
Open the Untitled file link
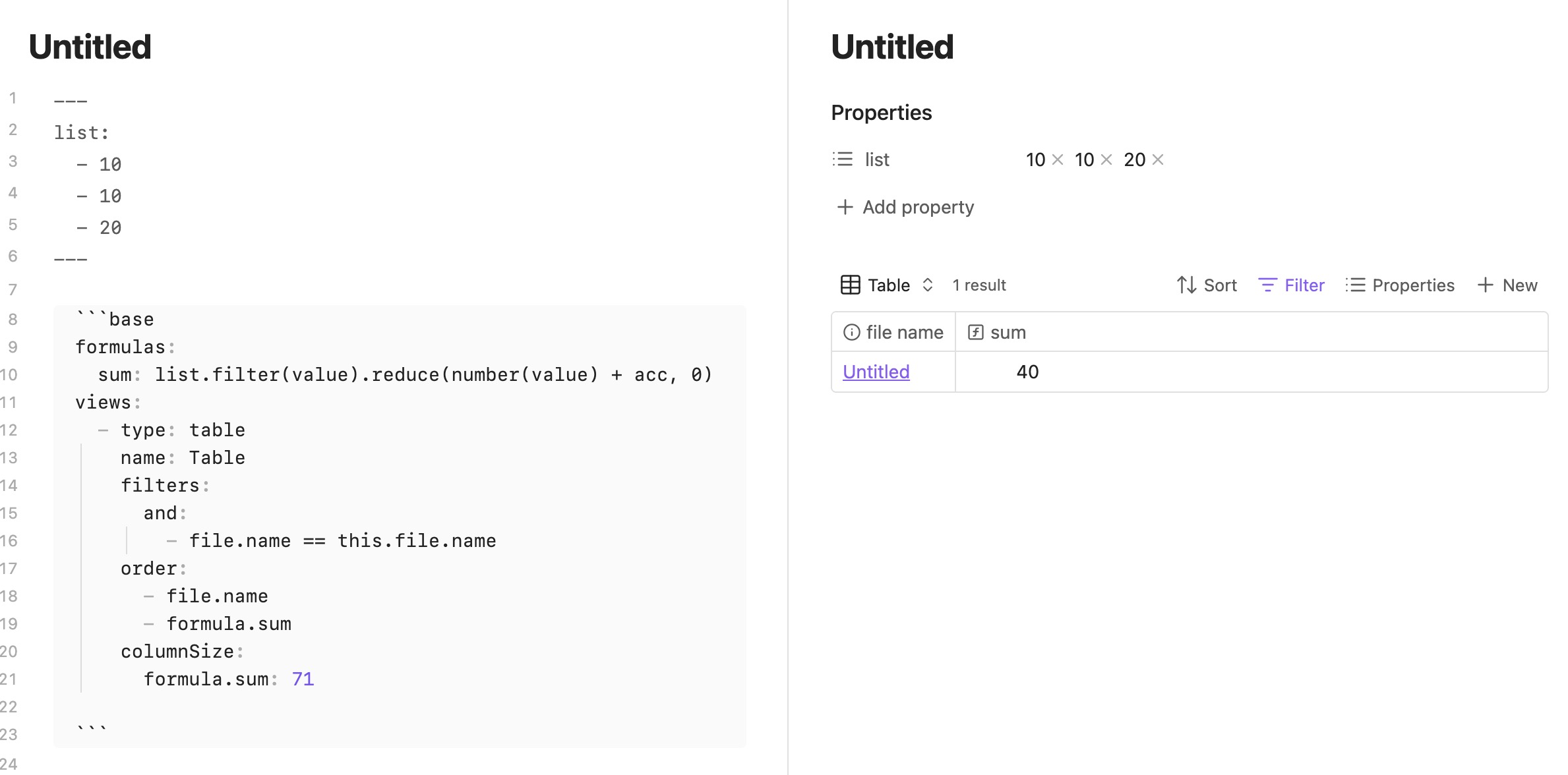(876, 372)
